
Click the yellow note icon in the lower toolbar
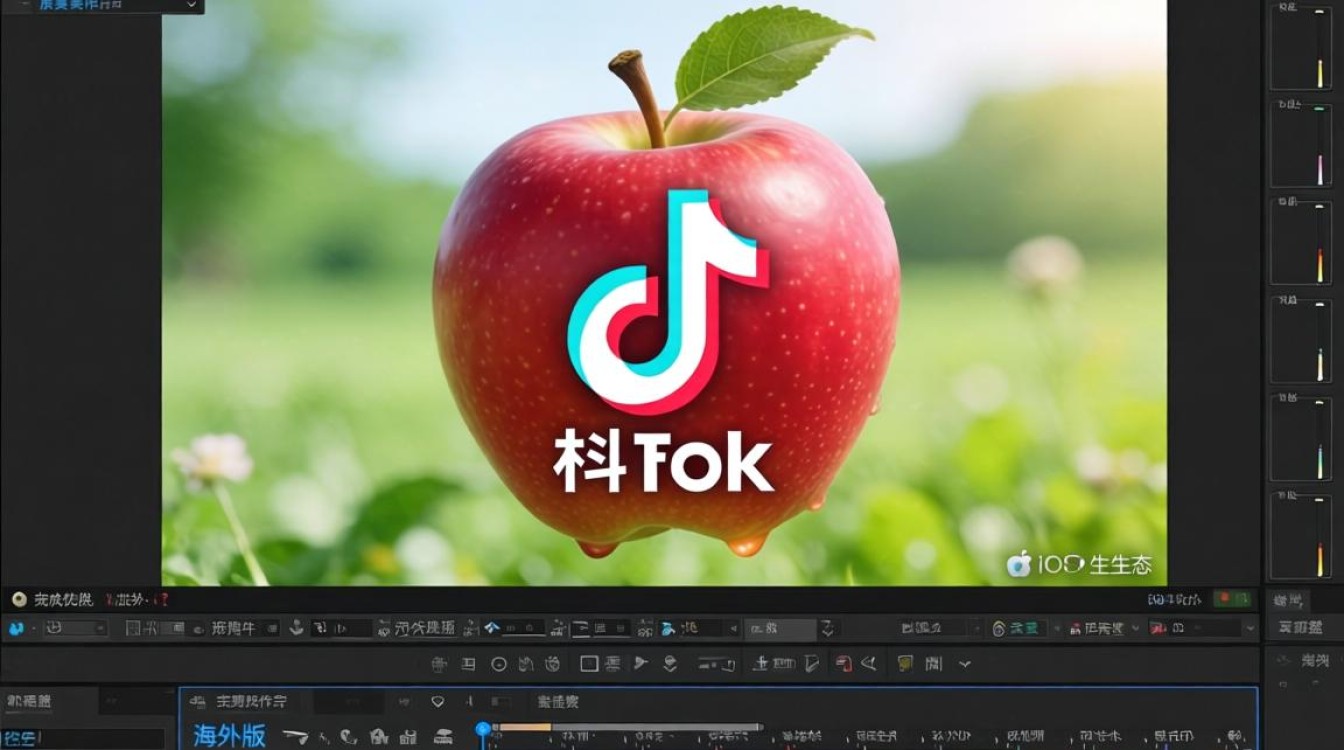[x=905, y=663]
